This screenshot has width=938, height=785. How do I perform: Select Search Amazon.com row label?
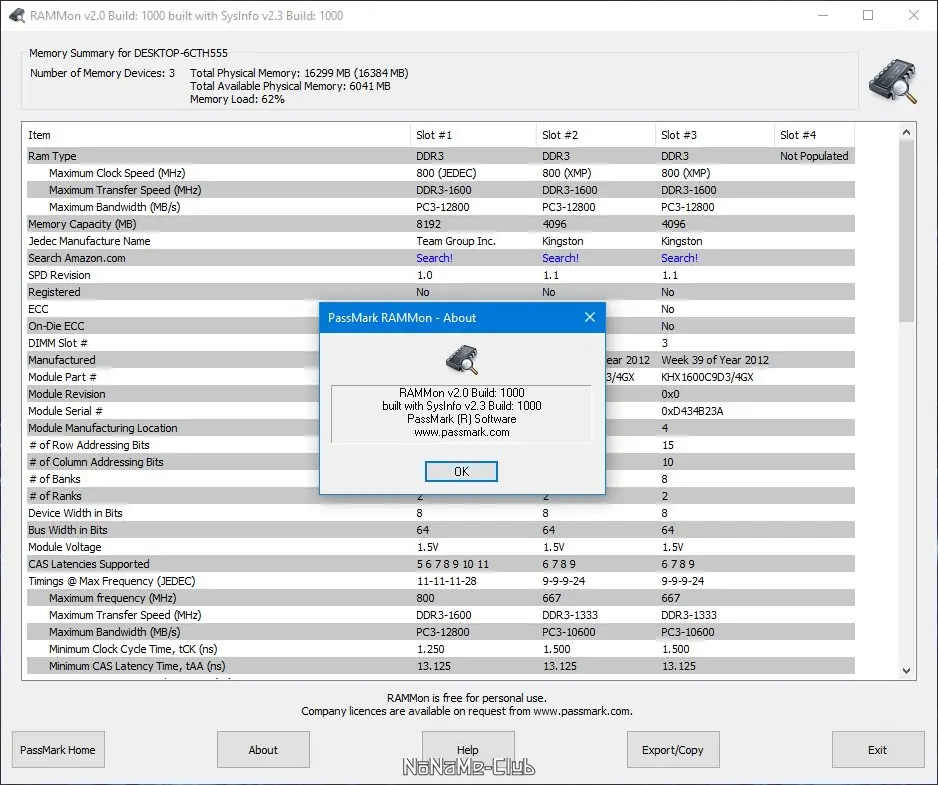tap(77, 258)
